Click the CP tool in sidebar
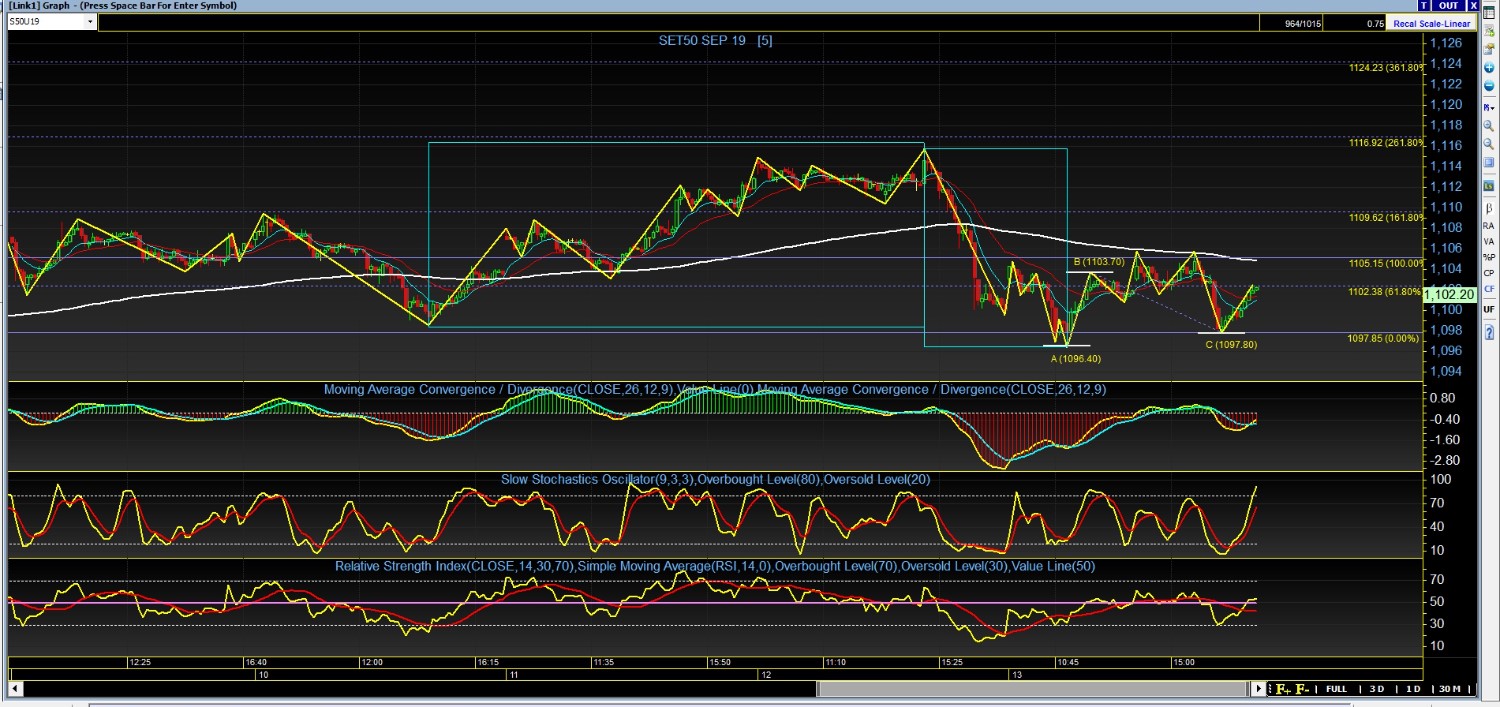The image size is (1500, 707). 1489,273
